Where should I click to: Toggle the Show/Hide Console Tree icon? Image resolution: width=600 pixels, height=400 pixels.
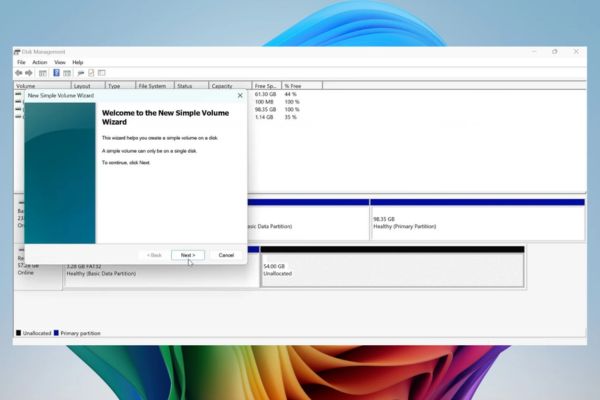(42, 73)
